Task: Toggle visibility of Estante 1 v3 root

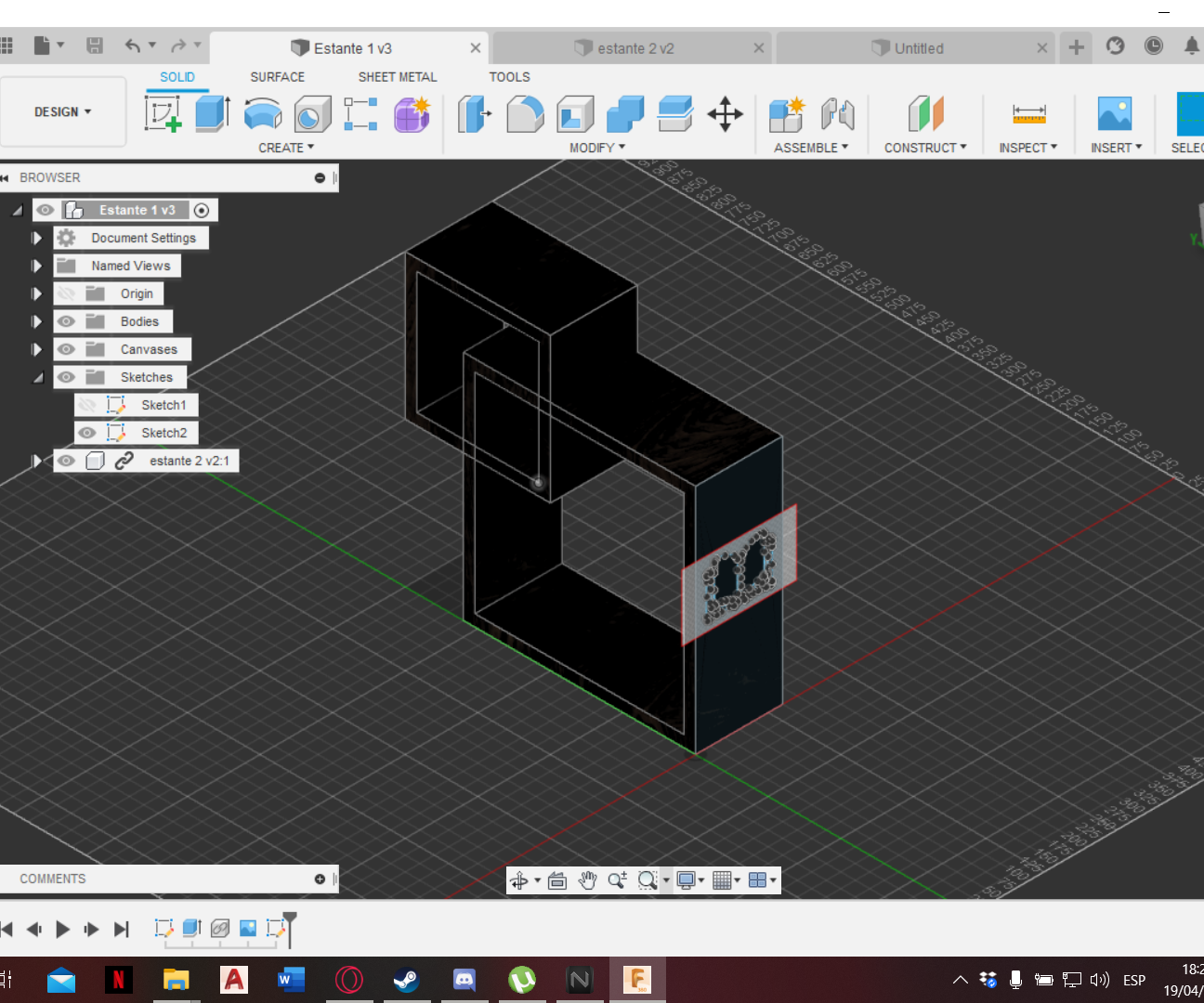Action: pos(46,210)
